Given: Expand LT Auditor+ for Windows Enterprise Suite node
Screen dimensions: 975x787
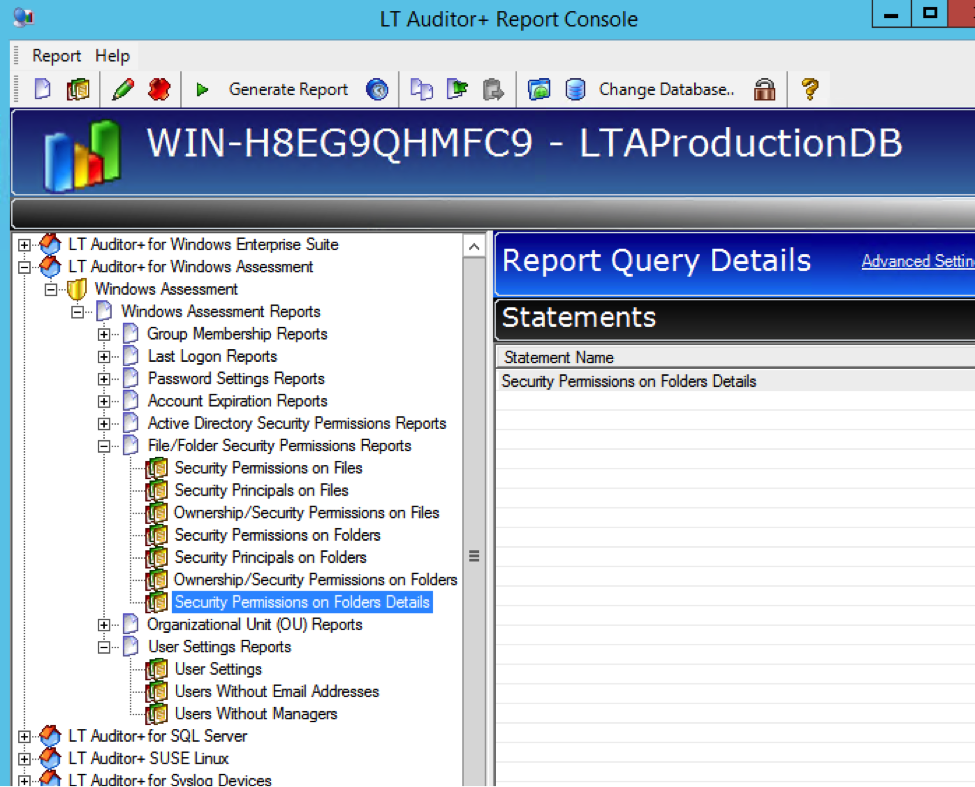Looking at the screenshot, I should pos(24,245).
